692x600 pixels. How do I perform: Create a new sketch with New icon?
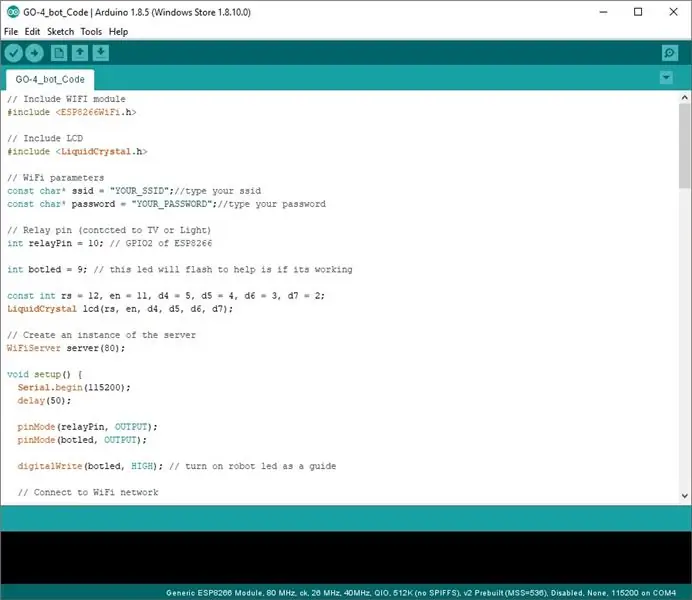pyautogui.click(x=59, y=53)
